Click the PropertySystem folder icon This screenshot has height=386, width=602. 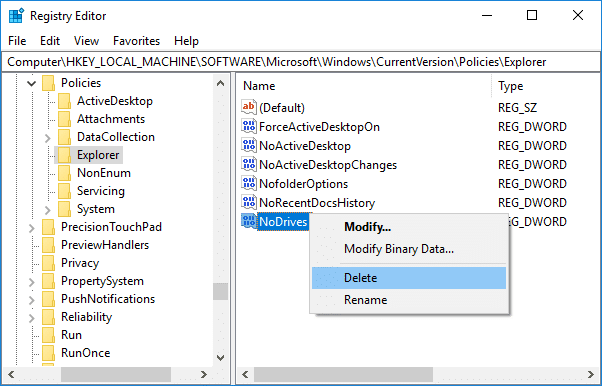(x=48, y=282)
